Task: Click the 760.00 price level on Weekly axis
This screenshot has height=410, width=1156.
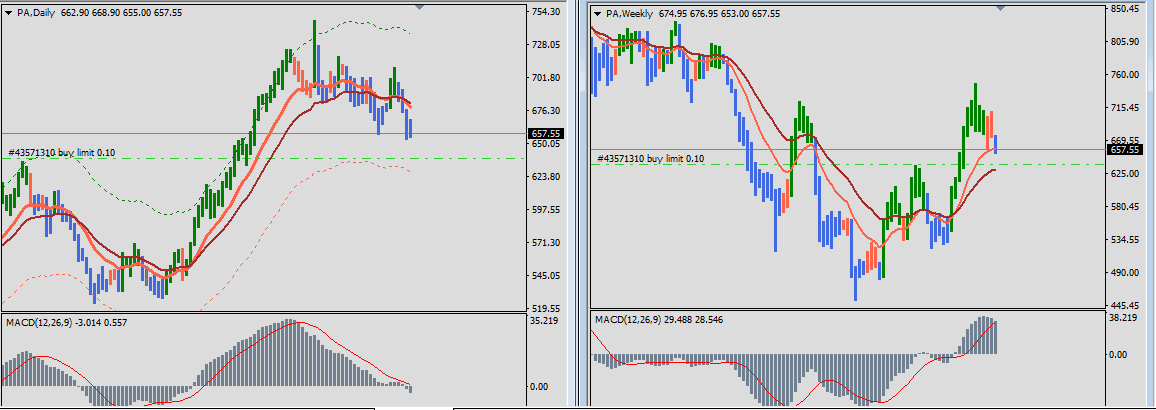Action: pyautogui.click(x=1124, y=74)
